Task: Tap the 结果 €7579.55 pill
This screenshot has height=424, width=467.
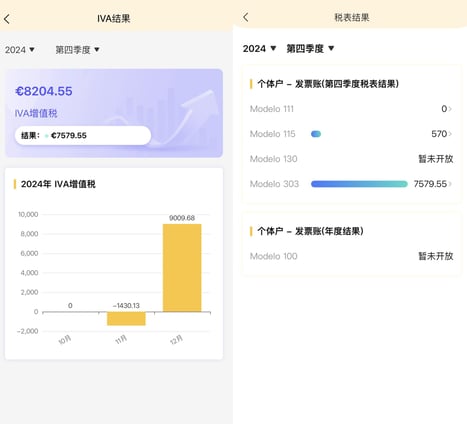Action: coord(83,135)
